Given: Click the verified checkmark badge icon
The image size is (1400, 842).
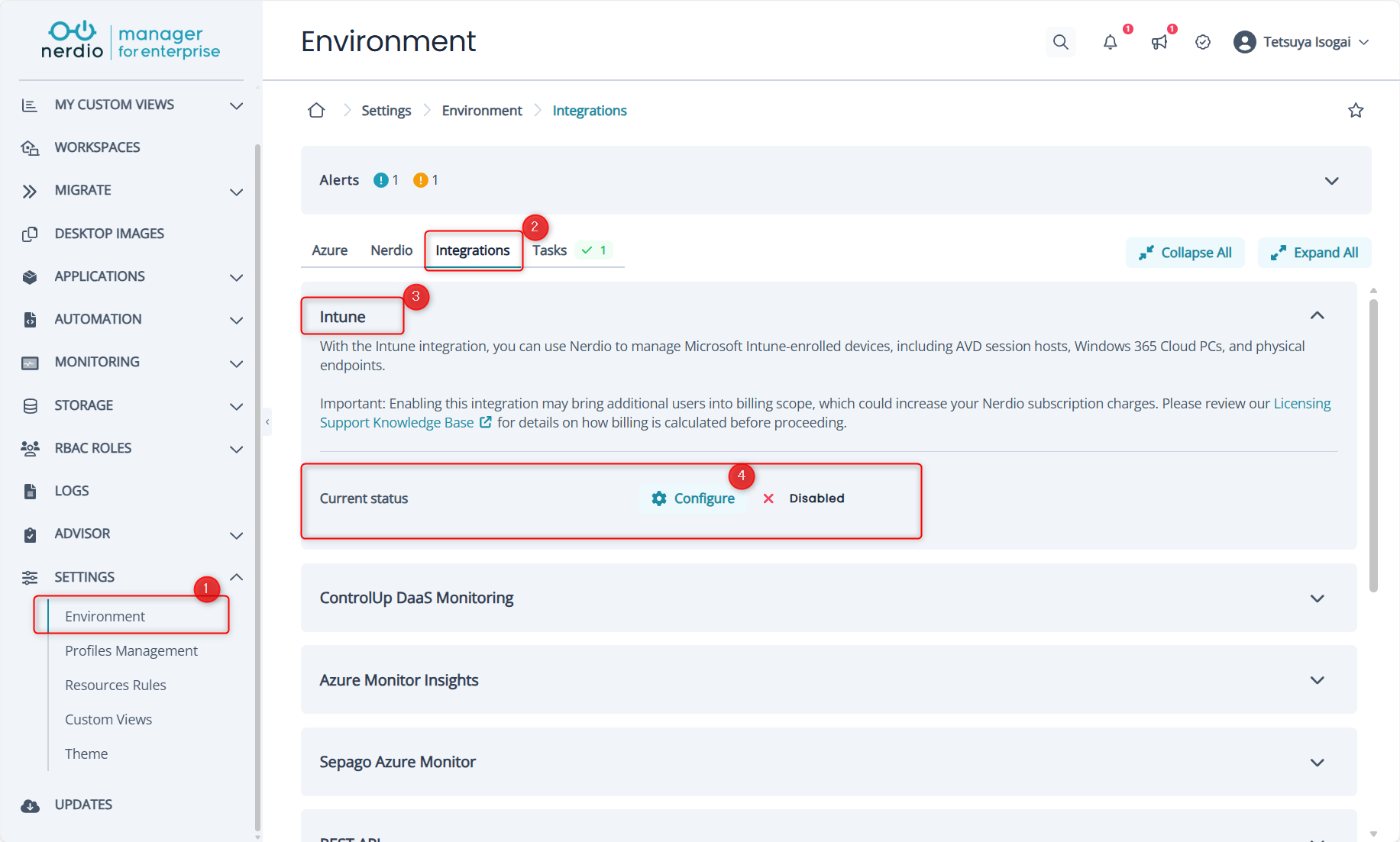Looking at the screenshot, I should click(1204, 42).
